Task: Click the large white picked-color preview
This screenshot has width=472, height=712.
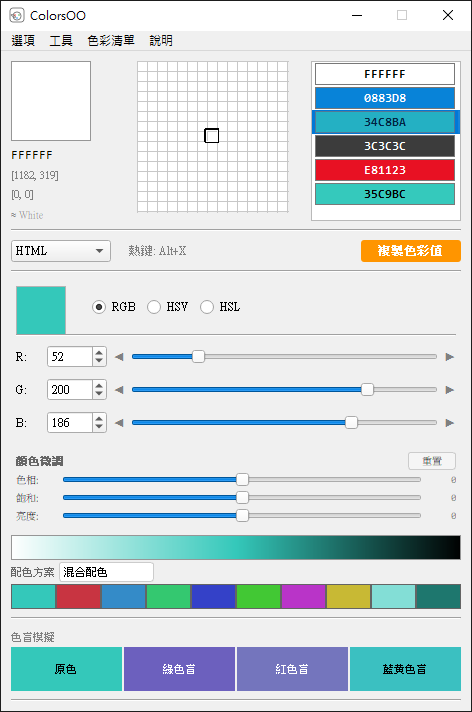Action: (51, 101)
